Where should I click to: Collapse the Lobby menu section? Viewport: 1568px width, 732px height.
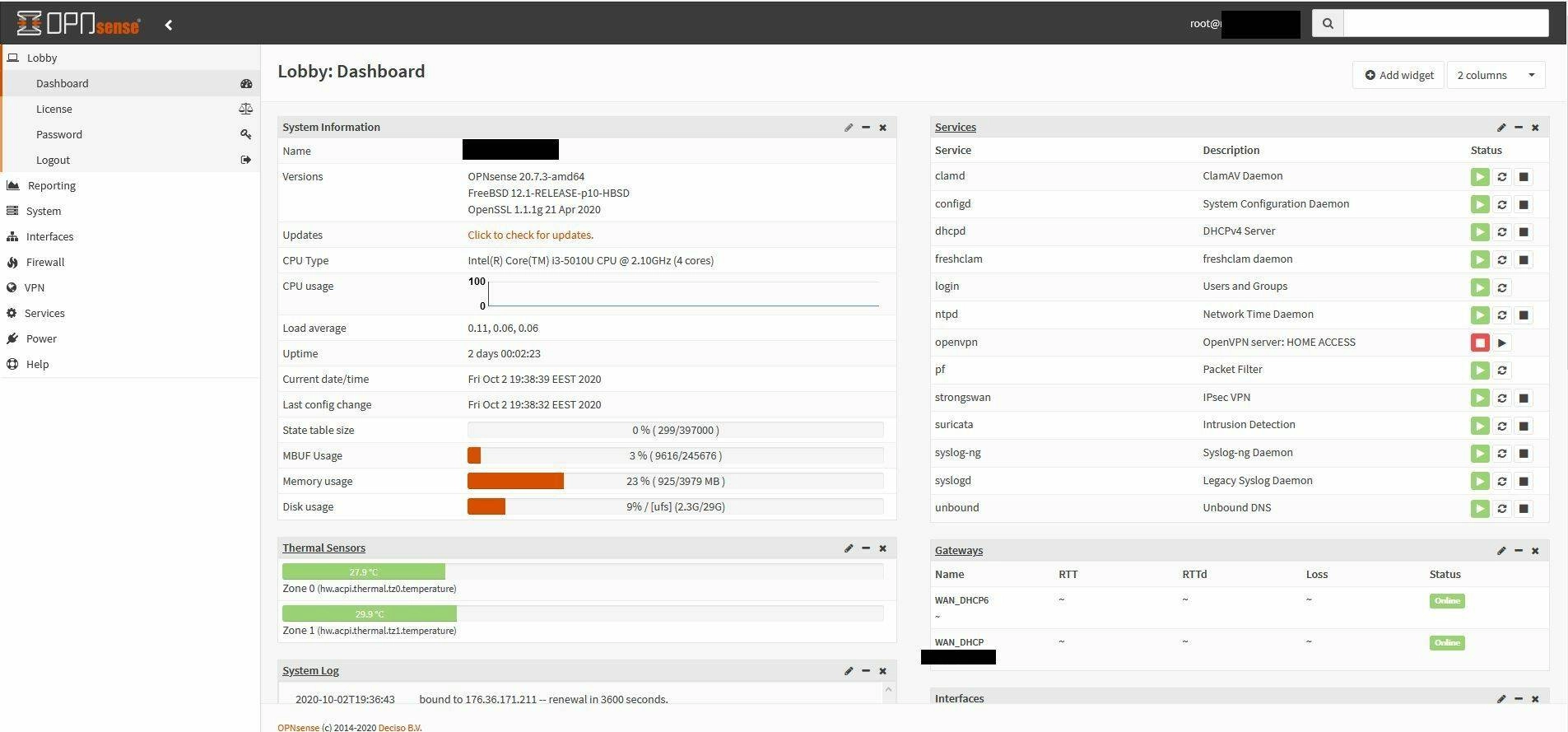130,58
